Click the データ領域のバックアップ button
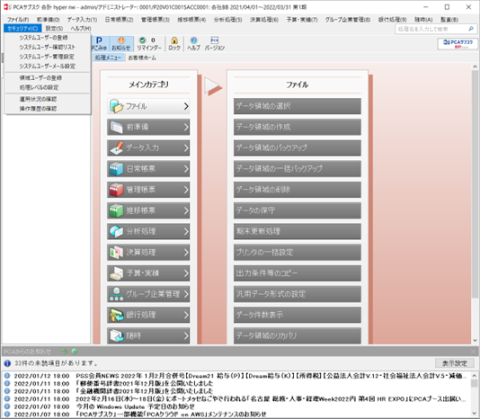 coord(297,148)
